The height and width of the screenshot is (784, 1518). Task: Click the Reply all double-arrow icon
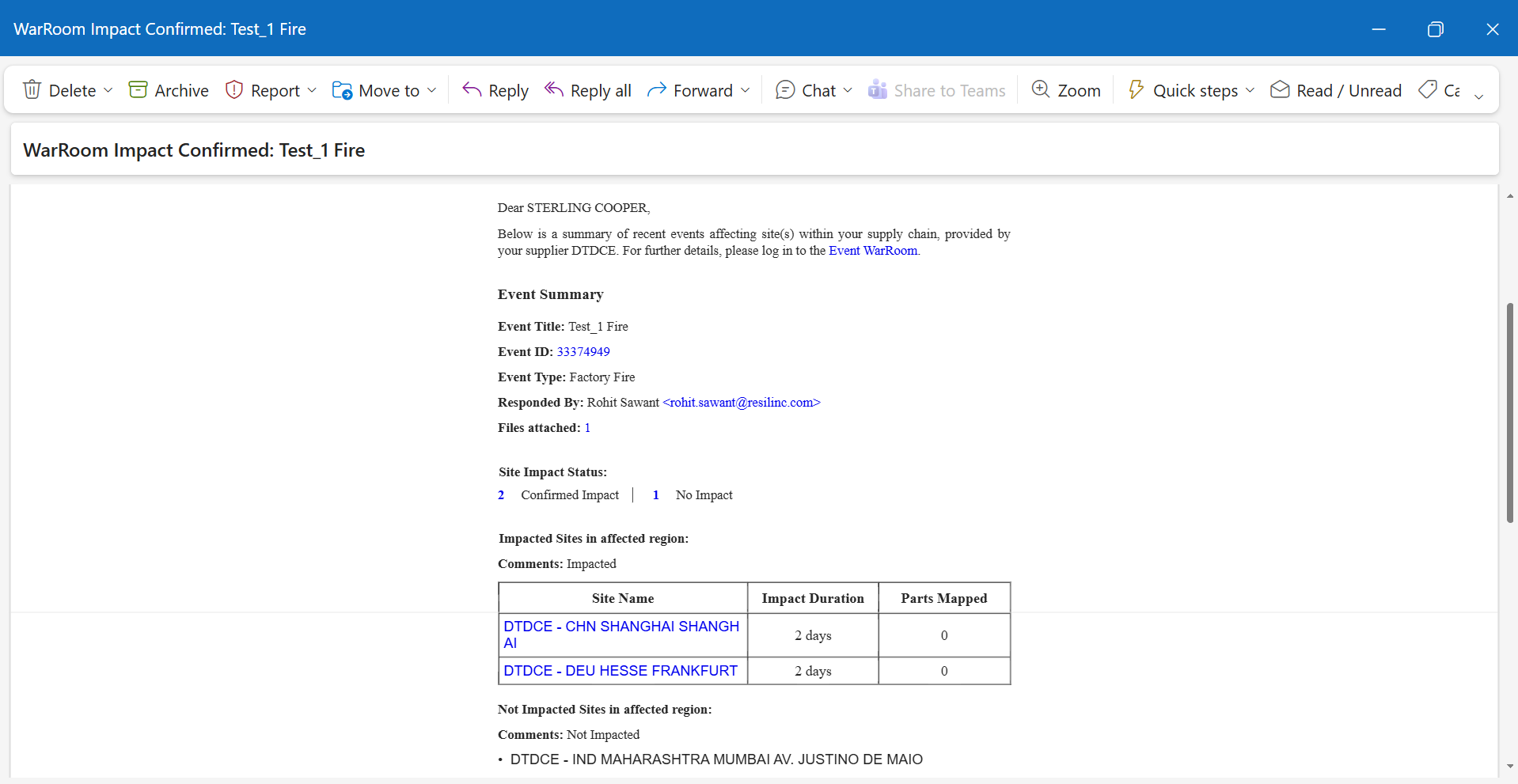pos(554,90)
